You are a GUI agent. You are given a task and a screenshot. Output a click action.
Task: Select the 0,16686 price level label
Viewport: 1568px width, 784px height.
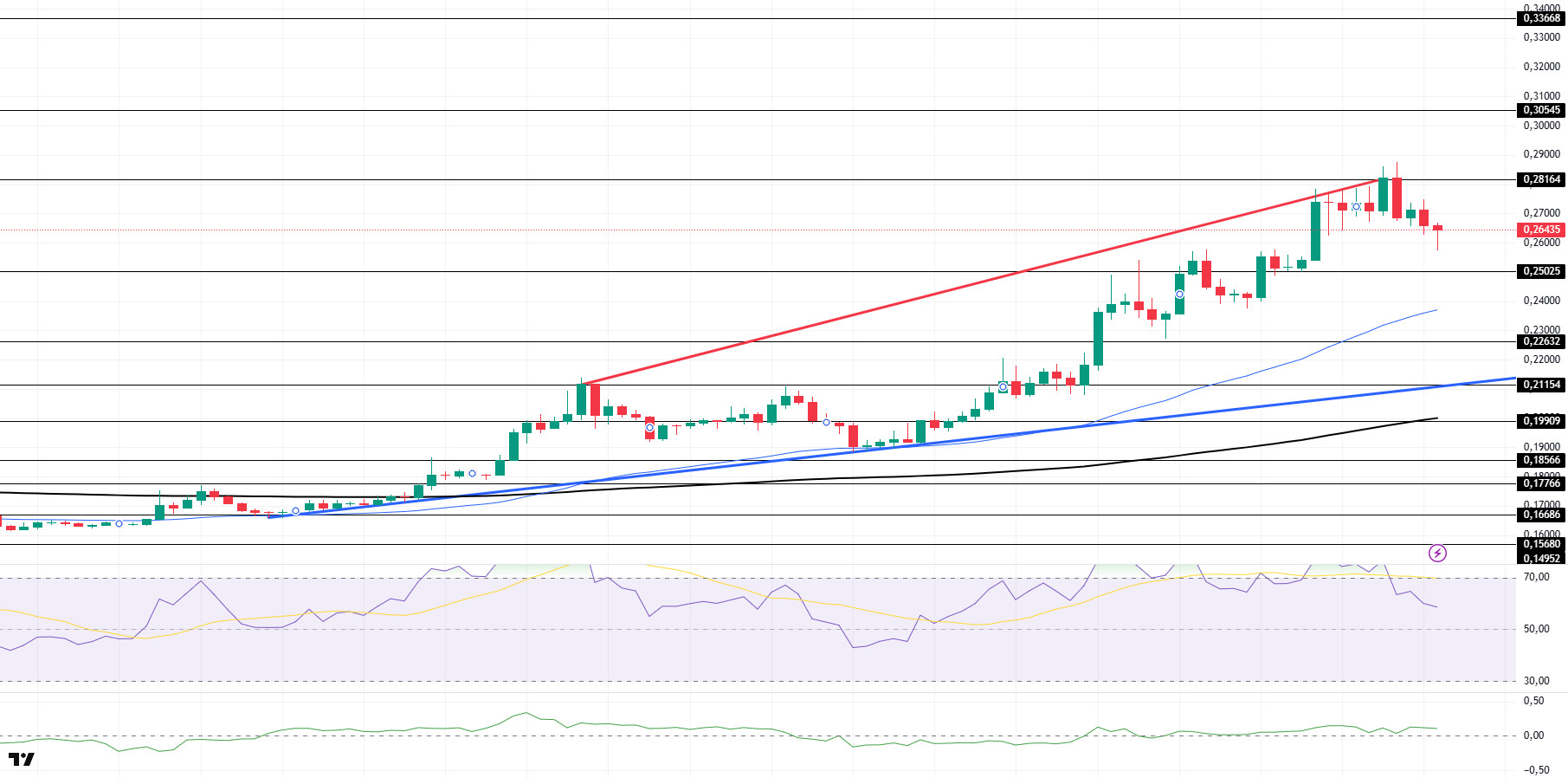pos(1542,515)
